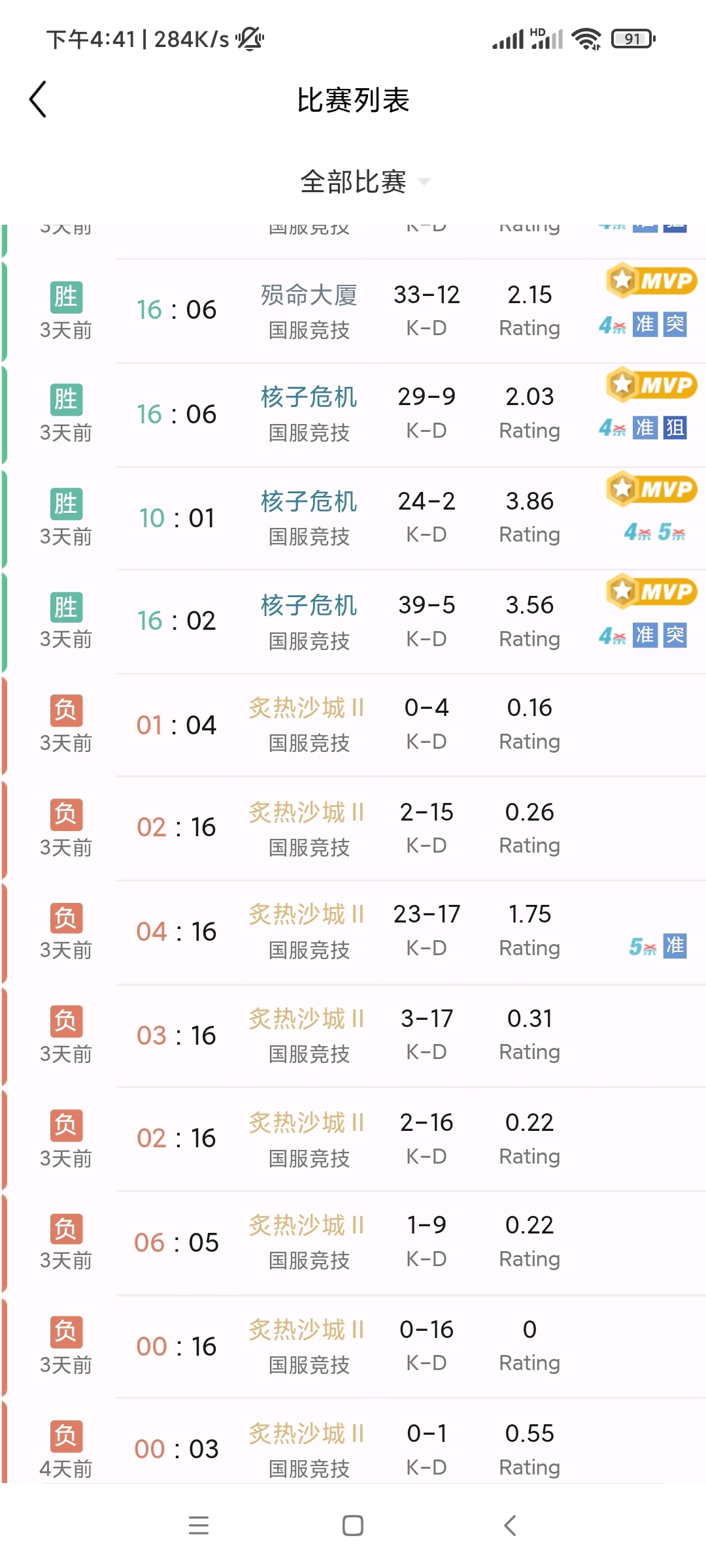The width and height of the screenshot is (706, 1568).
Task: Tap MVP badge on 24-2 match
Action: coord(651,489)
